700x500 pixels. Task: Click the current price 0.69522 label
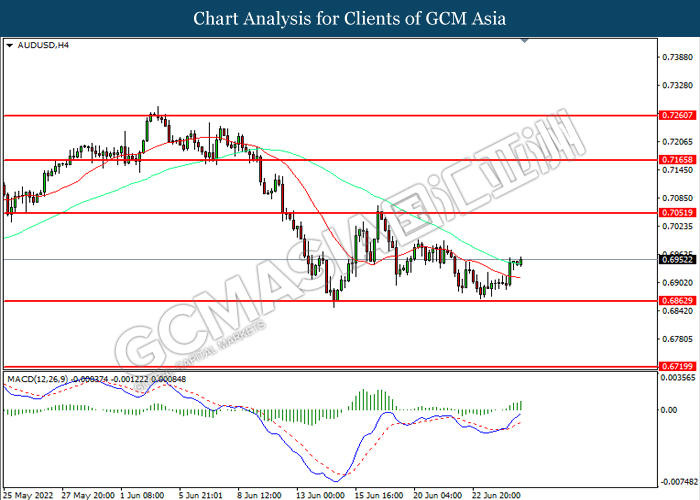click(678, 260)
